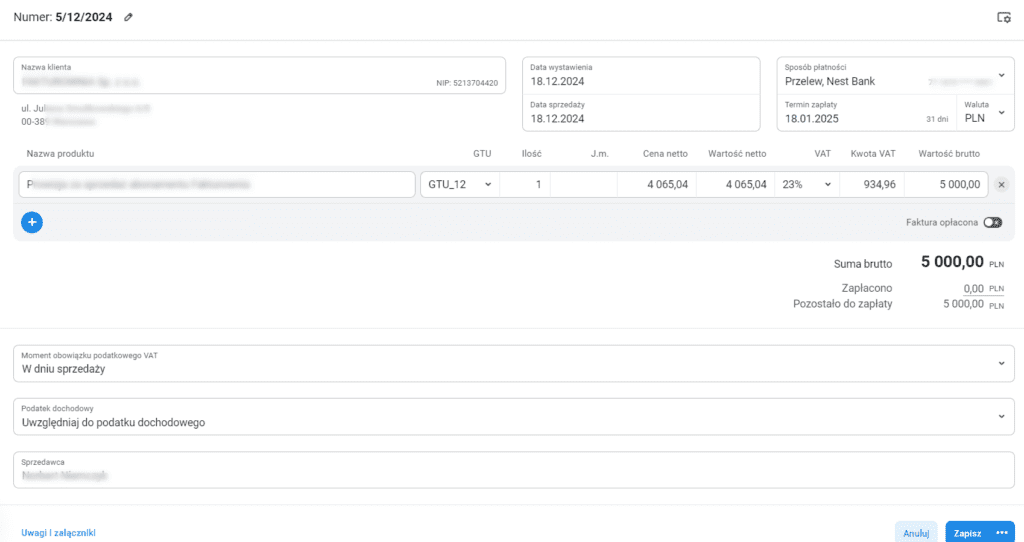
Task: Click the Ilość quantity field
Action: [524, 184]
